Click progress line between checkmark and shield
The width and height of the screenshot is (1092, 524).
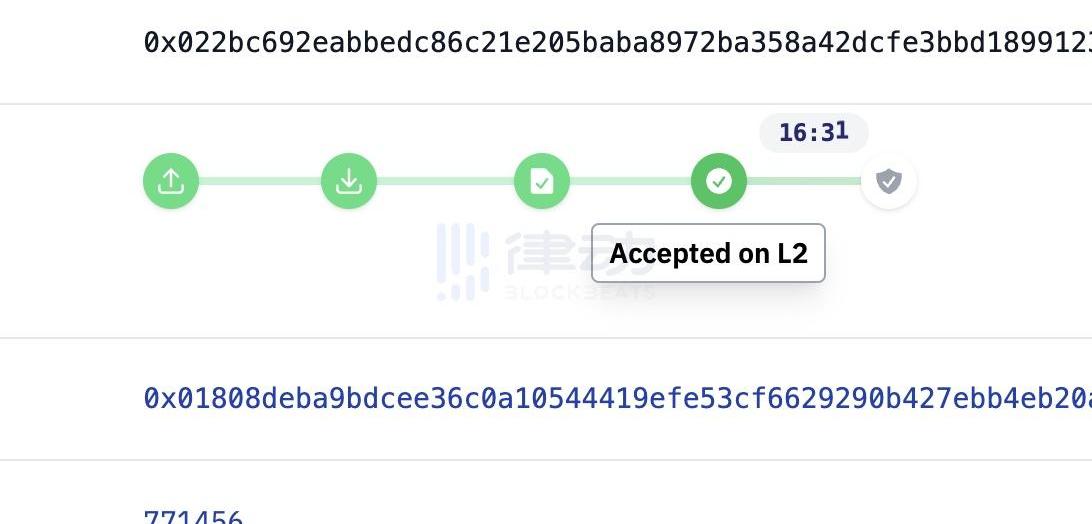[x=803, y=181]
